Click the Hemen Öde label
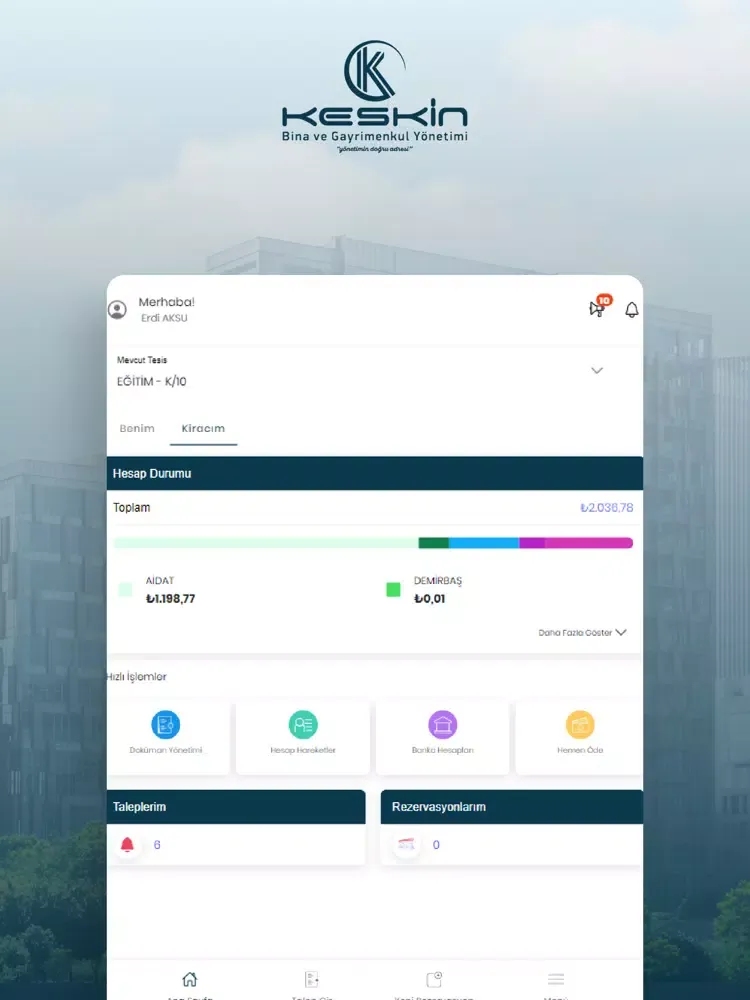 coord(580,750)
